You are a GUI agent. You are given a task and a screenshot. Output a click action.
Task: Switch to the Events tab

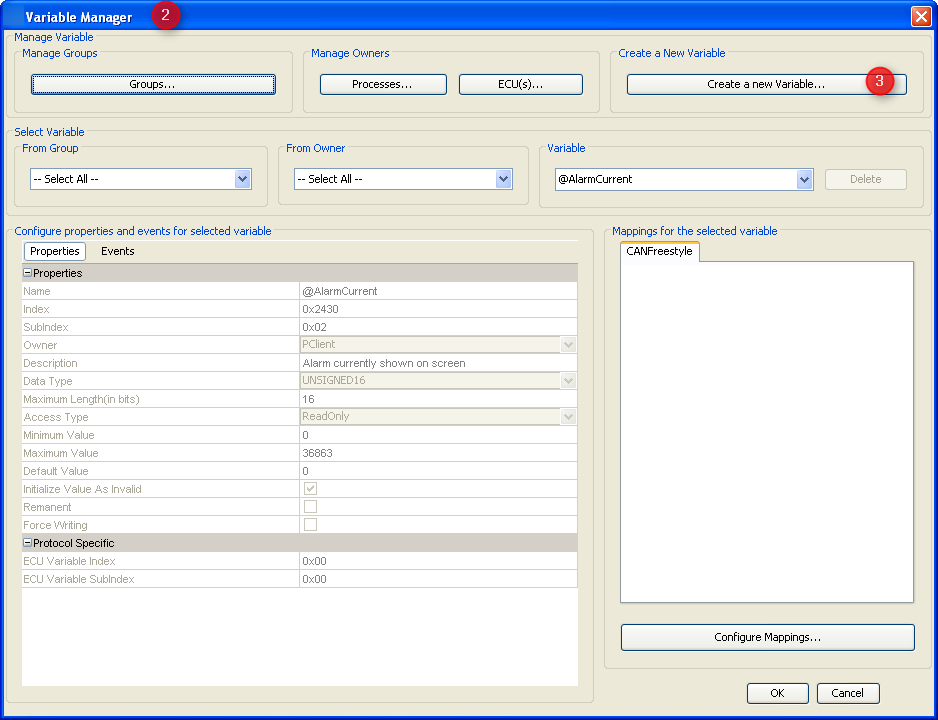(x=117, y=251)
